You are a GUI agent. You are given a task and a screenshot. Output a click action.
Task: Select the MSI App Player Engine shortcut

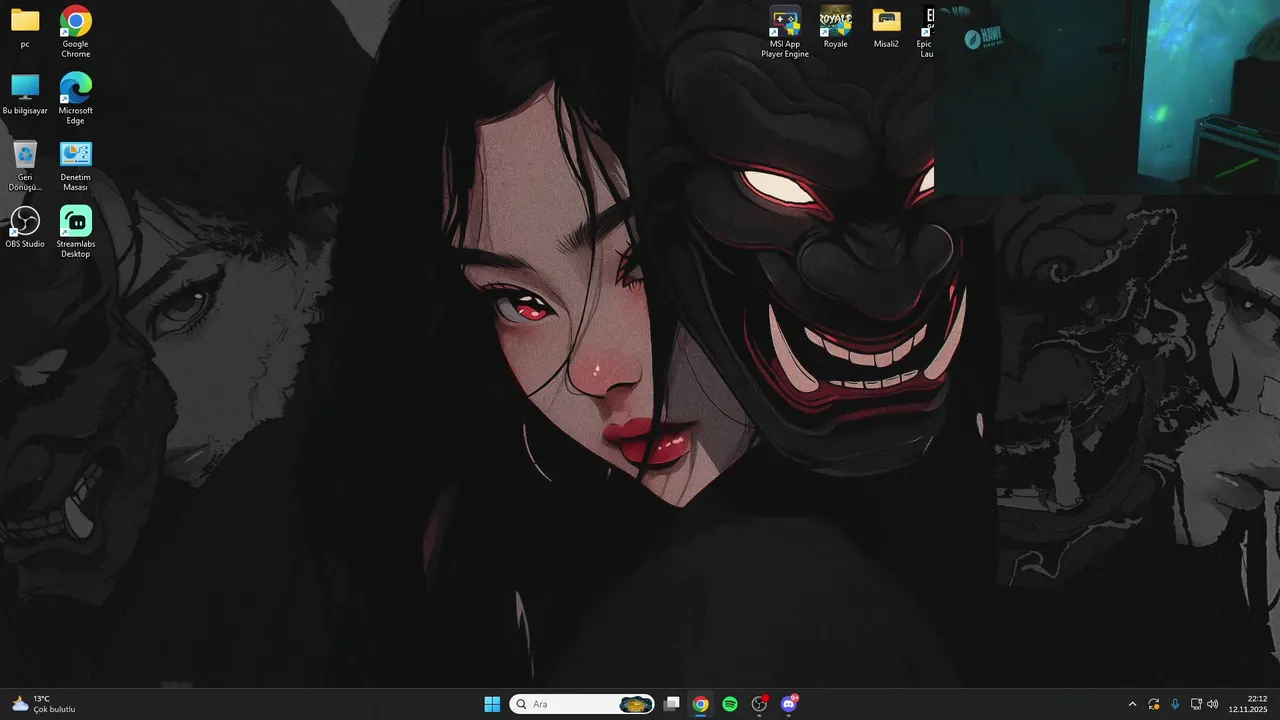pos(785,32)
